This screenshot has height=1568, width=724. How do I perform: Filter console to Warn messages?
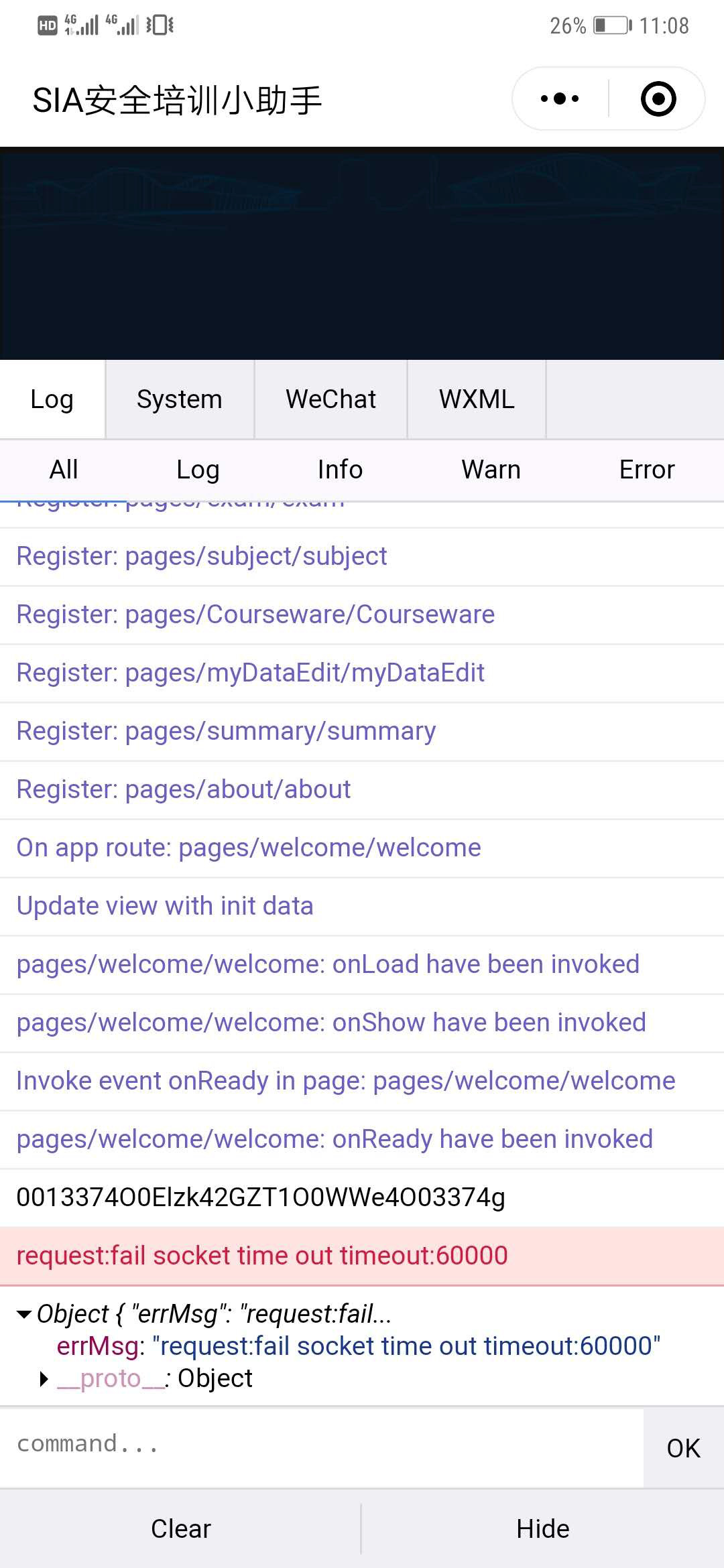(491, 470)
